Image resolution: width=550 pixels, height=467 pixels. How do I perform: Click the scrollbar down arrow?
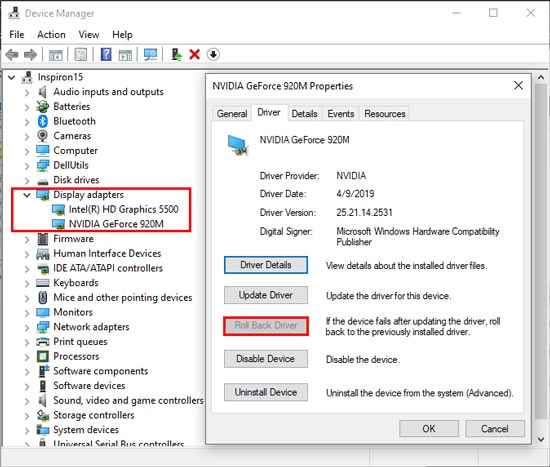[x=541, y=439]
